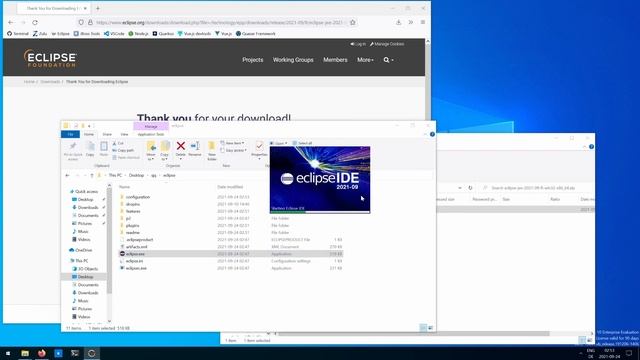640x360 pixels.
Task: Open Working Groups on the Eclipse site
Action: 293,60
